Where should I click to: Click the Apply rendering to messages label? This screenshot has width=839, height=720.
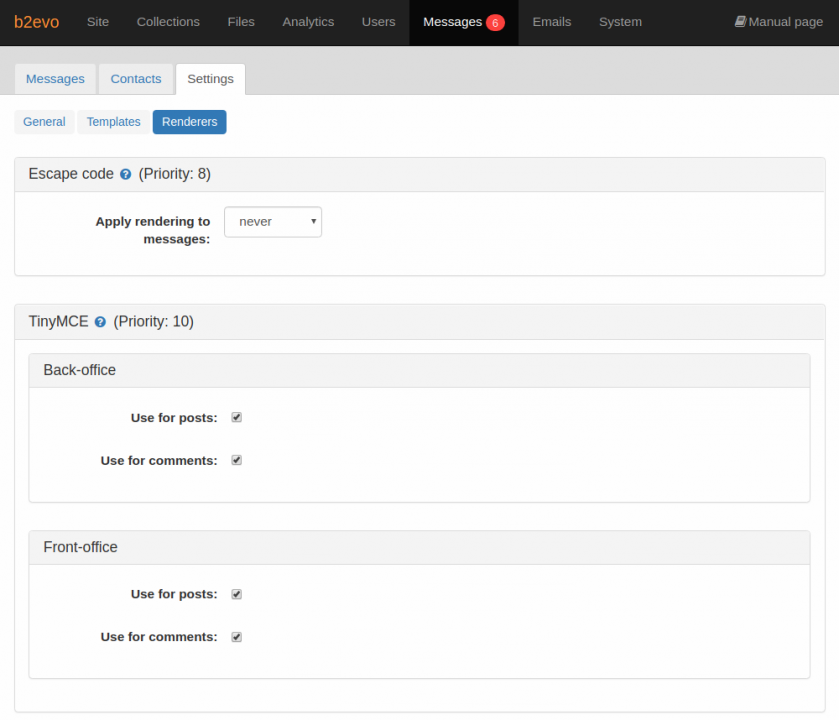coord(153,230)
